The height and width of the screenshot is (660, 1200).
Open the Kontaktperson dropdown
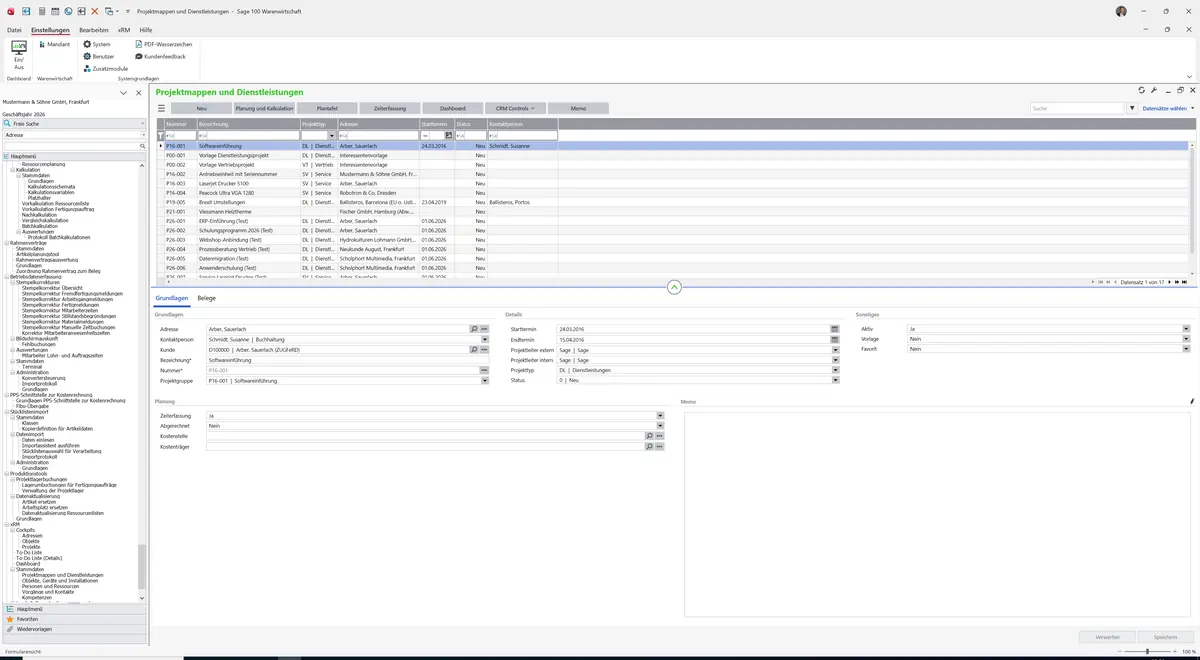pos(485,339)
